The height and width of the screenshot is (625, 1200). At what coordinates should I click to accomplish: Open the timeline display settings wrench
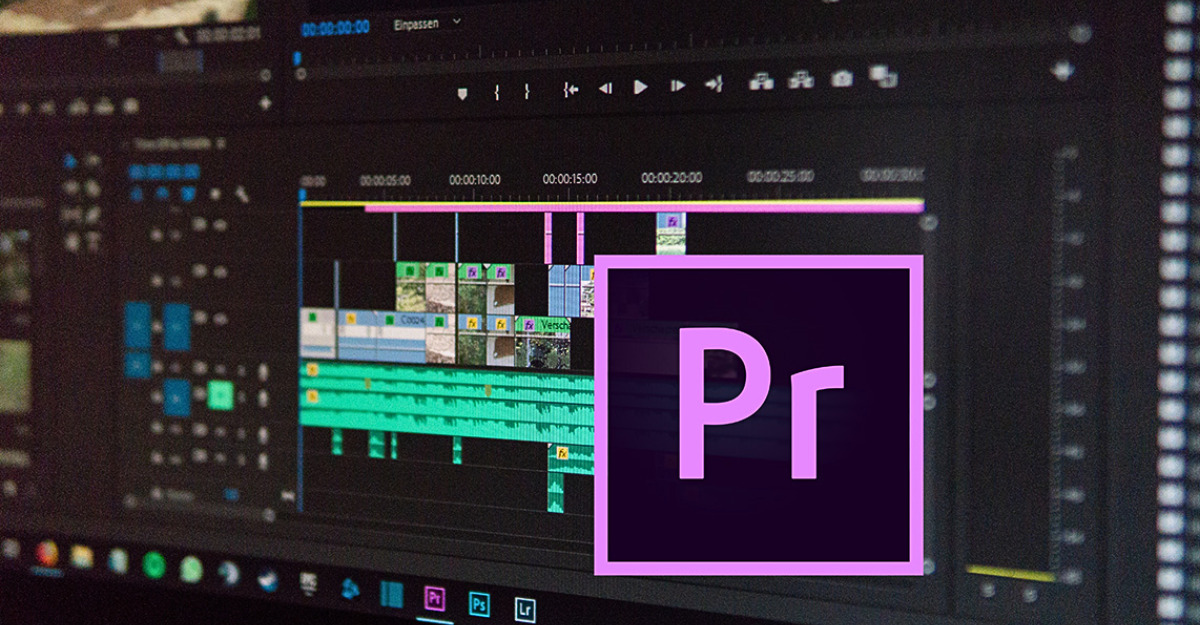pyautogui.click(x=241, y=193)
